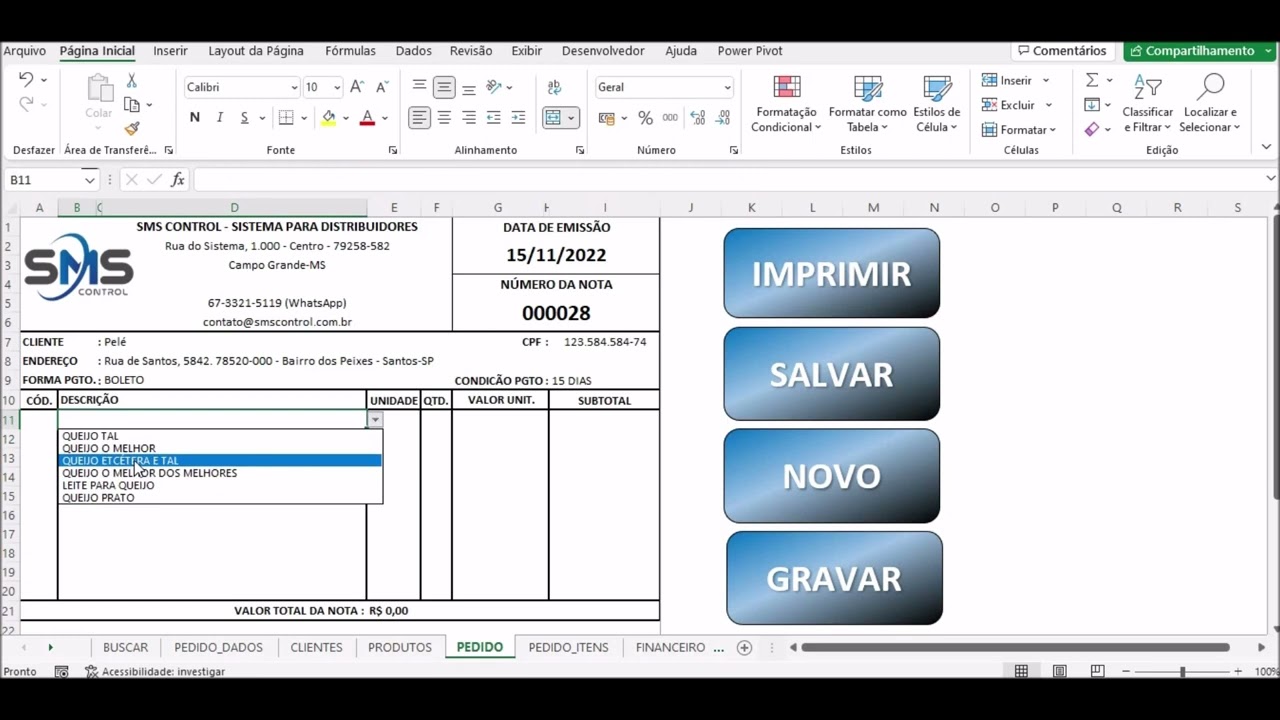This screenshot has height=720, width=1280.
Task: Click the cell B11 validation dropdown arrow
Action: point(375,420)
